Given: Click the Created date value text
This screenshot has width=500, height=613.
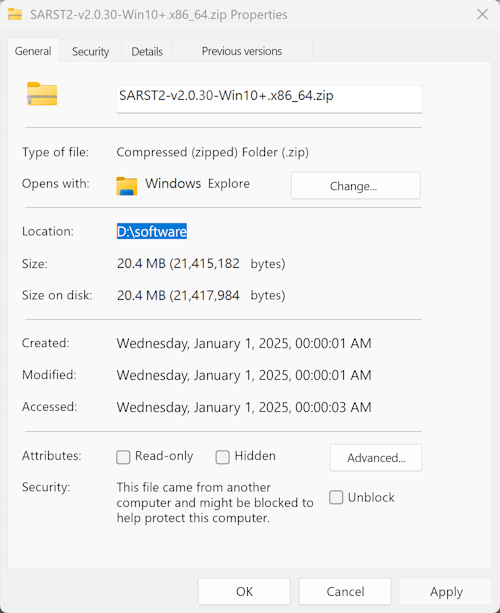Looking at the screenshot, I should coord(244,343).
